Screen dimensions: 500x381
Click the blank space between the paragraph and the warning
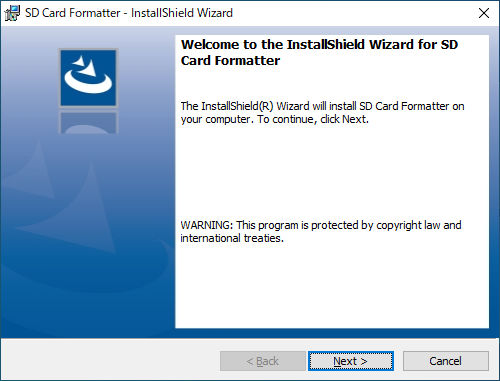pos(332,172)
